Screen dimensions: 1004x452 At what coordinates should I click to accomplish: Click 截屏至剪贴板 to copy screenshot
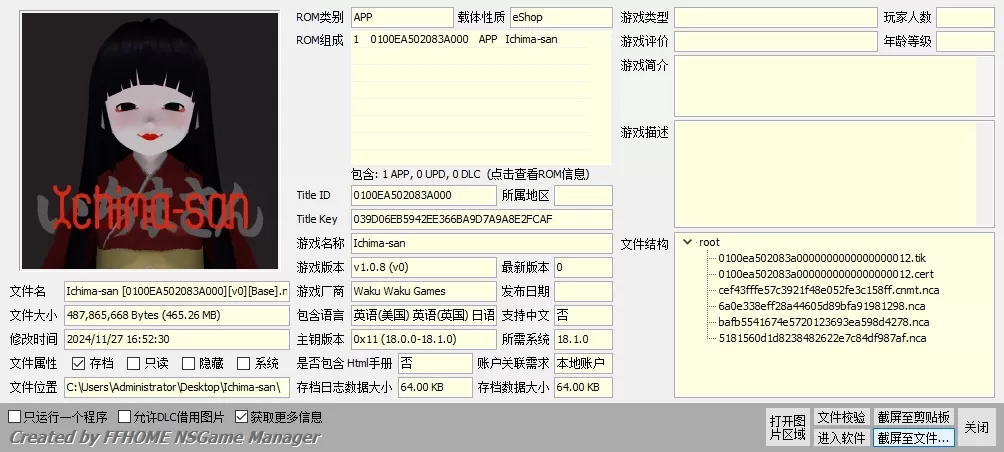click(x=914, y=417)
